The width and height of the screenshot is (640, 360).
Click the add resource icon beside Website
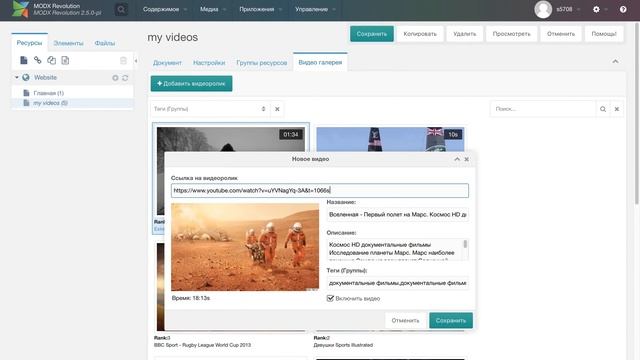coord(115,78)
